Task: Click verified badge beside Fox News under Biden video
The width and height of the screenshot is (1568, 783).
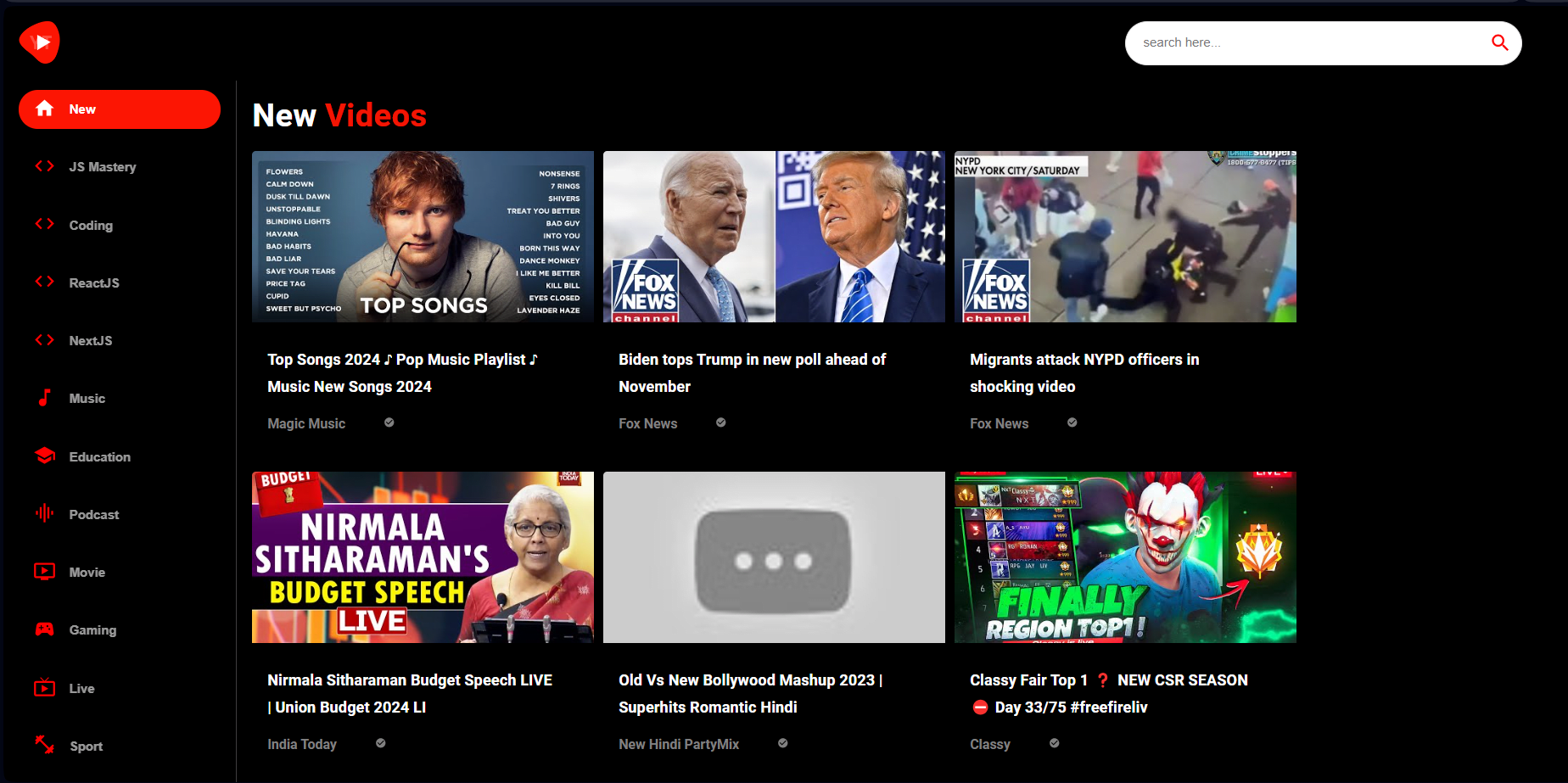Action: pyautogui.click(x=721, y=422)
